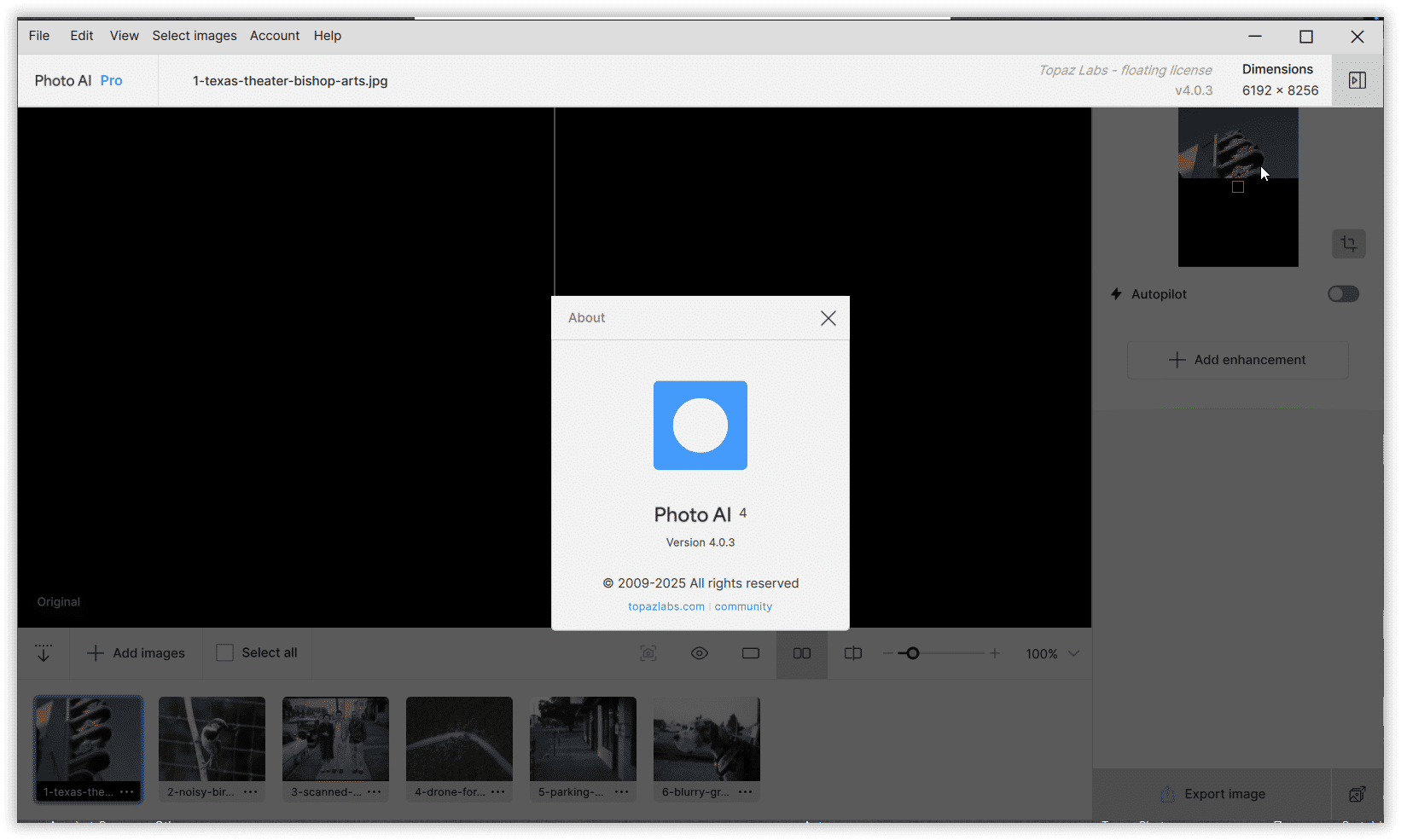The width and height of the screenshot is (1401, 840).
Task: Open the side-by-side comparison view
Action: [801, 653]
